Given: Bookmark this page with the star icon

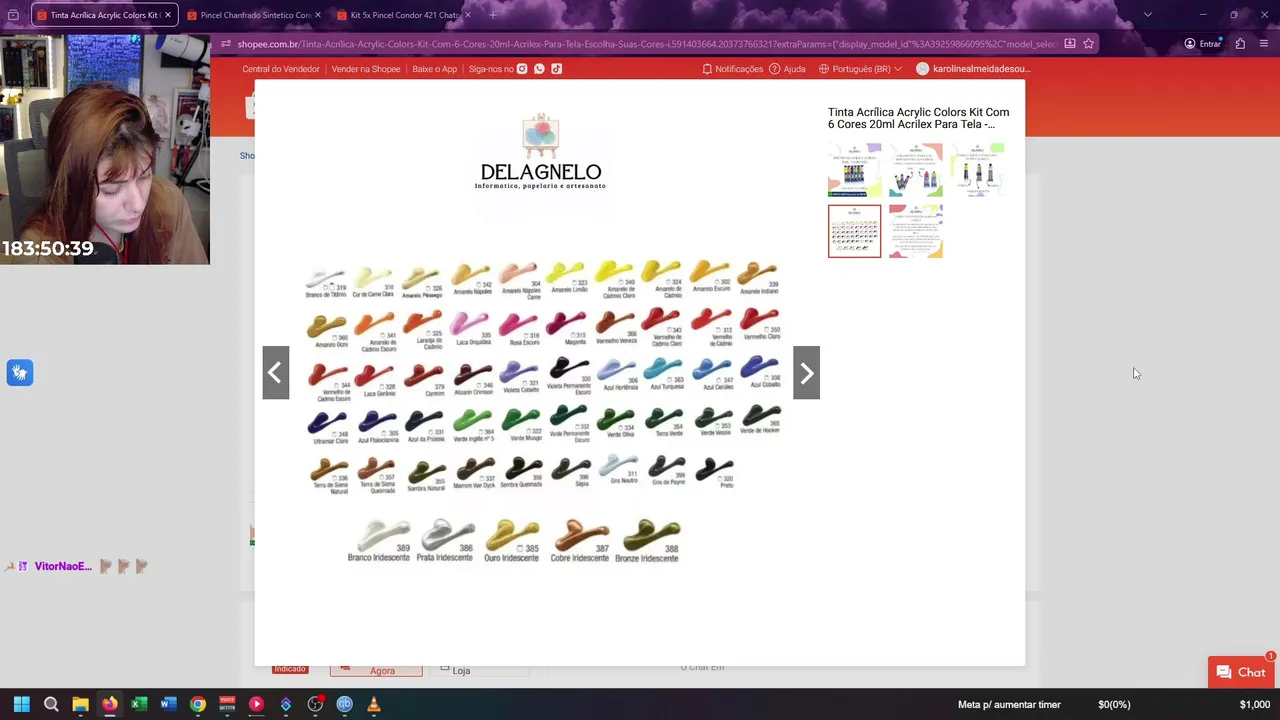Looking at the screenshot, I should [1088, 44].
